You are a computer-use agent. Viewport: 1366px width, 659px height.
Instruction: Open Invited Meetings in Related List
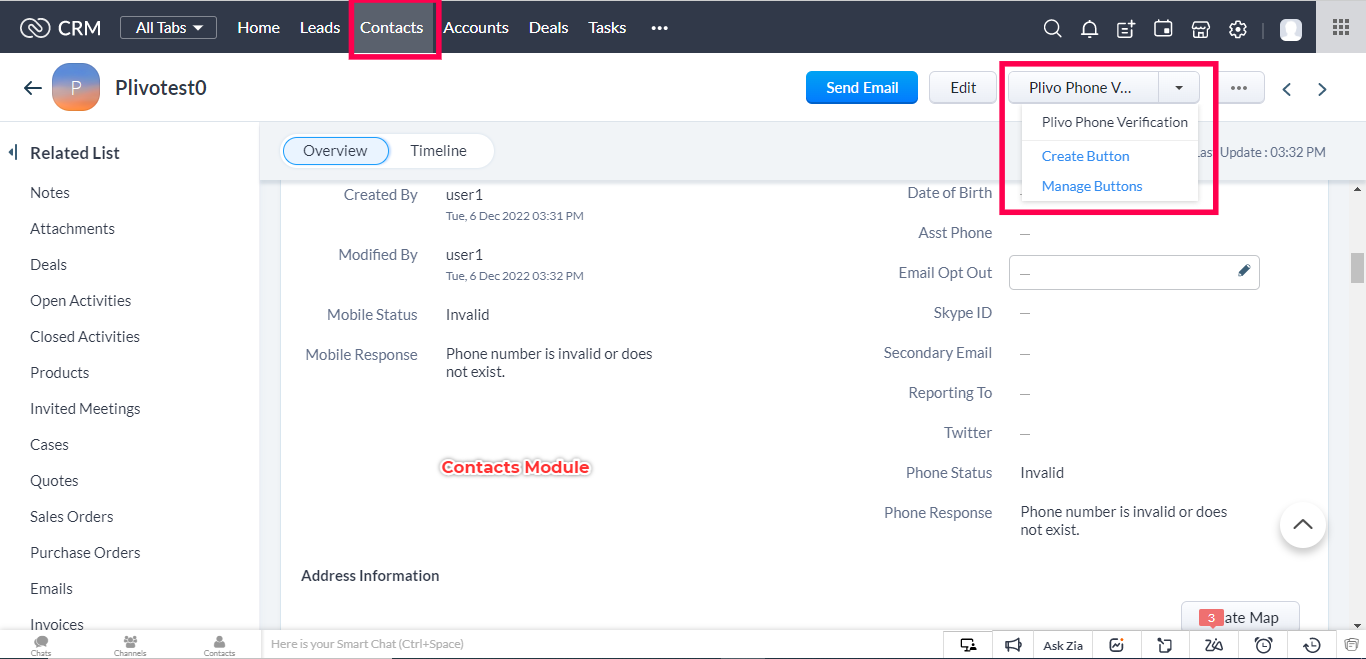(85, 409)
